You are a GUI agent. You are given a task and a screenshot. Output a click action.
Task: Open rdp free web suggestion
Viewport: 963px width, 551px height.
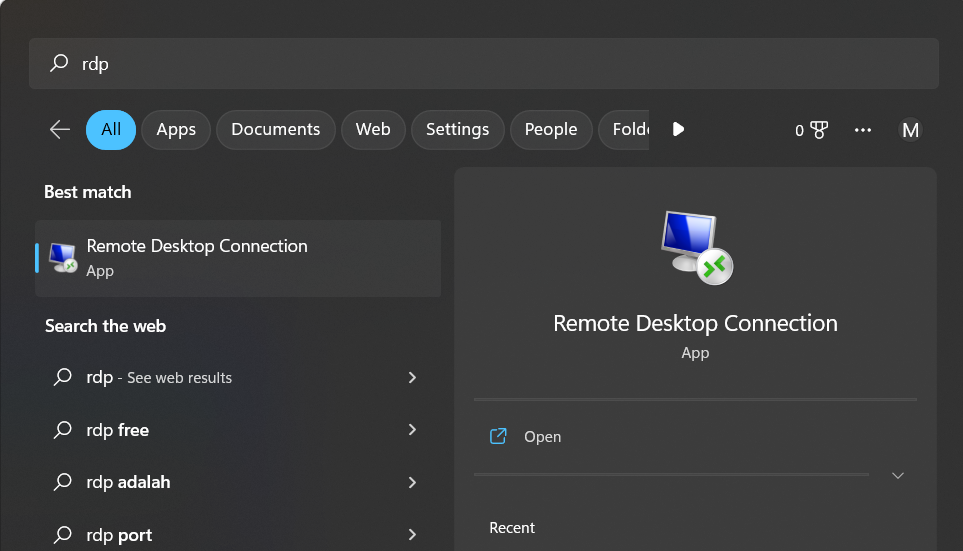pos(238,429)
